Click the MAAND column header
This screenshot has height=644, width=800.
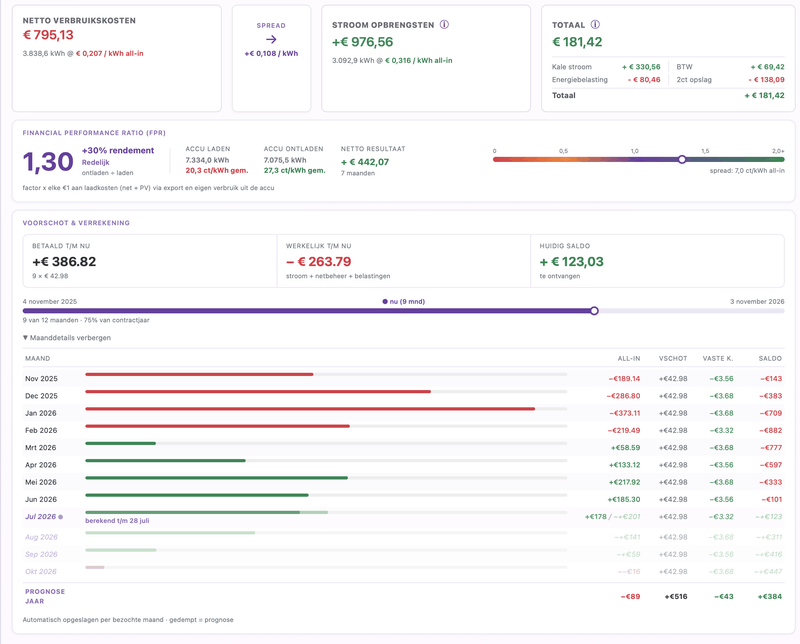(38, 359)
